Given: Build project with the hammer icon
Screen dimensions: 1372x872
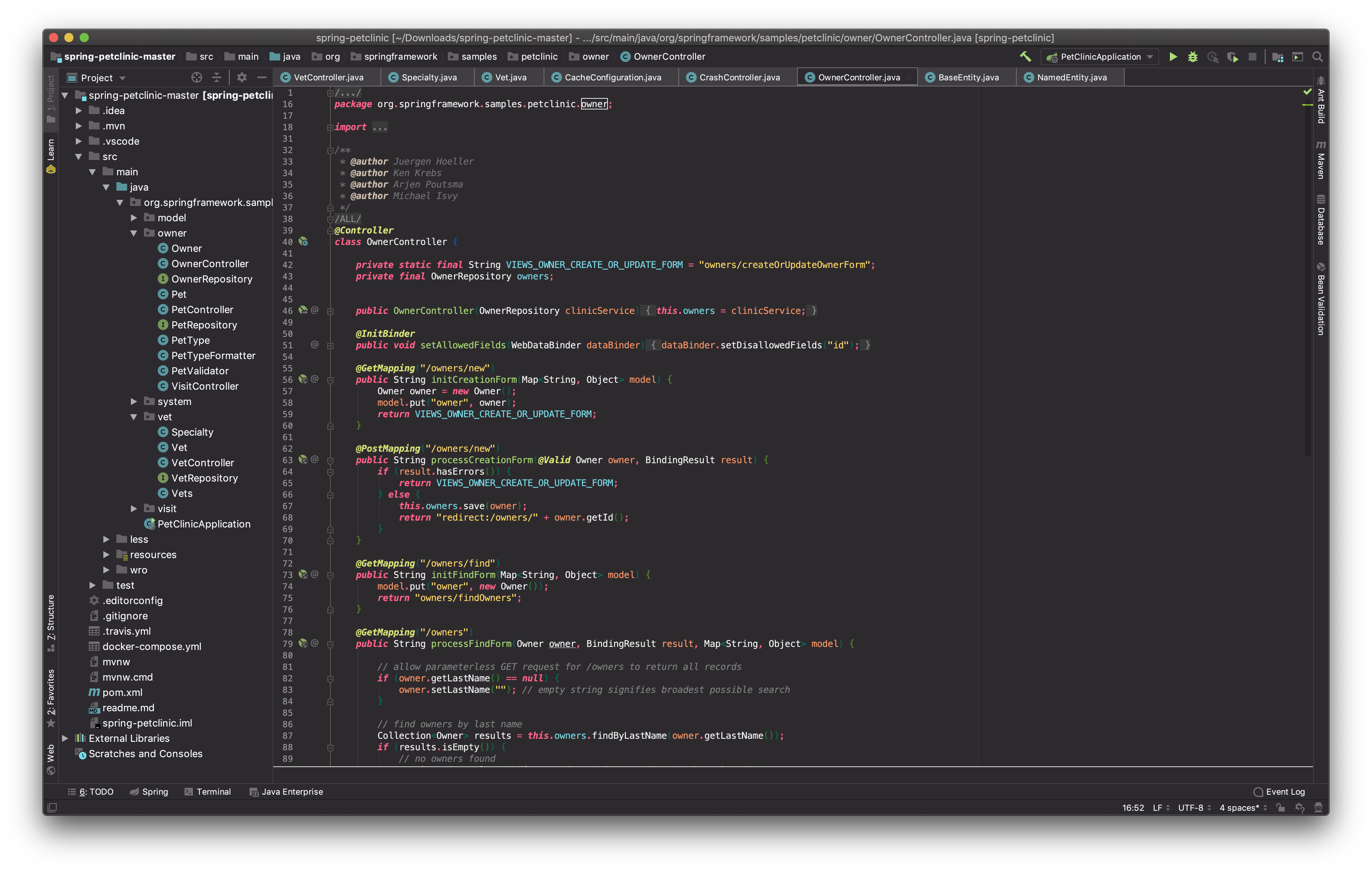Looking at the screenshot, I should (1025, 56).
